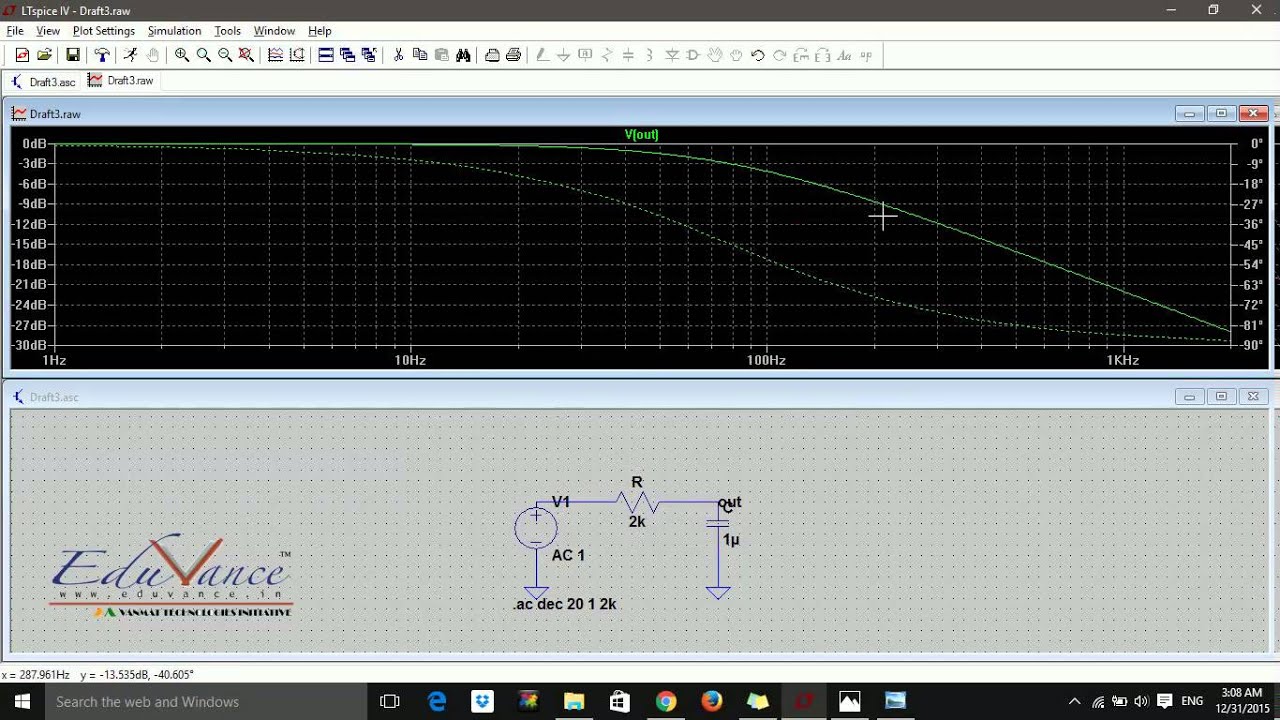Maximize the Draft3.raw plot window
1280x720 pixels.
1221,114
